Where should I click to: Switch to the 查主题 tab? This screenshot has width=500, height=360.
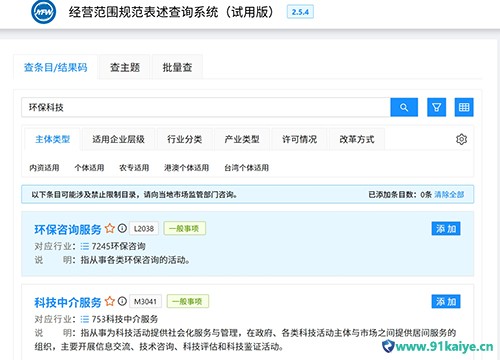tap(125, 67)
